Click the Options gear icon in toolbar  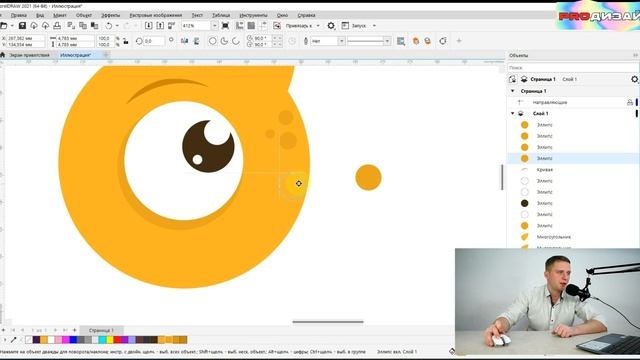click(x=331, y=26)
